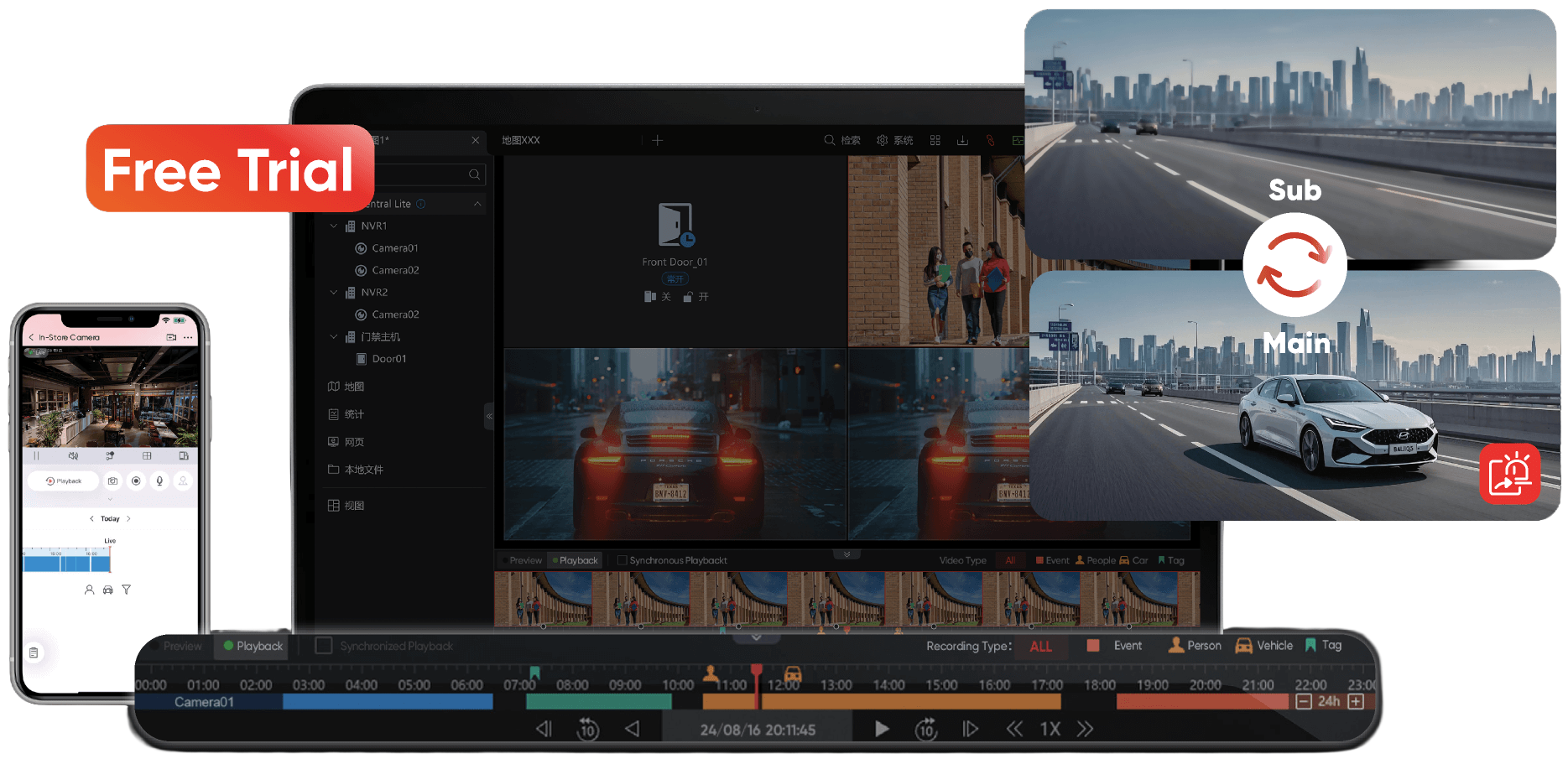Collapse the Central Lite section chevron
Image resolution: width=1568 pixels, height=764 pixels.
[477, 204]
